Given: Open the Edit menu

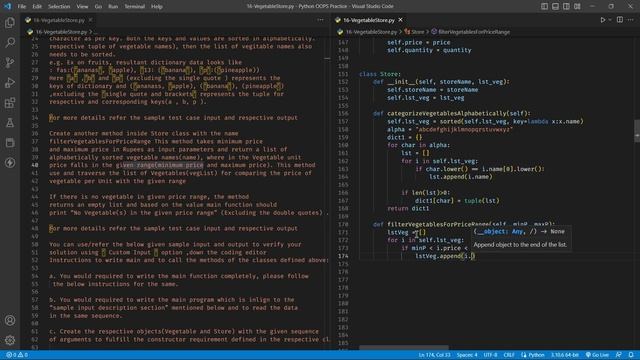Looking at the screenshot, I should click(x=37, y=6).
